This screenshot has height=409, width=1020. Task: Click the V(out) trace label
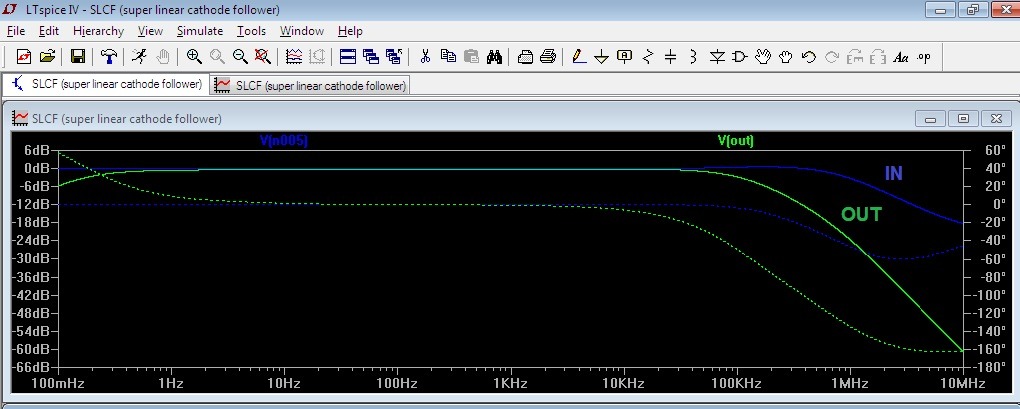(x=735, y=140)
